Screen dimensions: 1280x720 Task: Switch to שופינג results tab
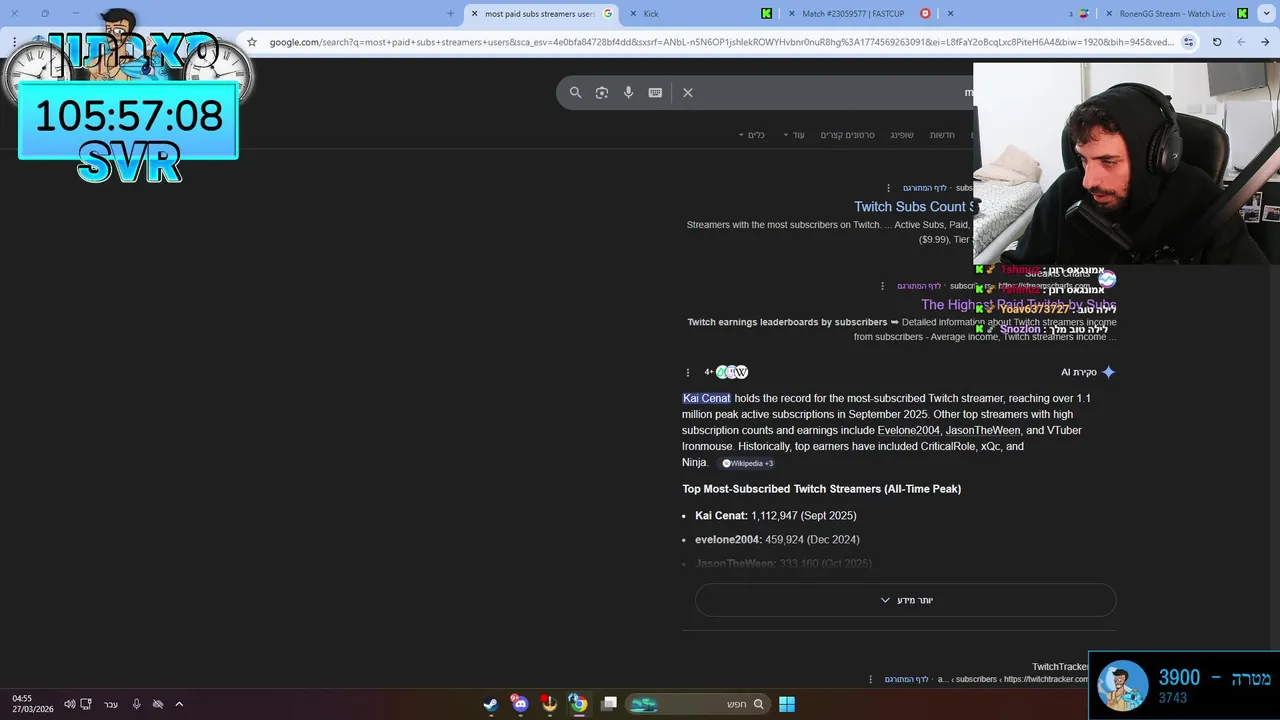[902, 135]
